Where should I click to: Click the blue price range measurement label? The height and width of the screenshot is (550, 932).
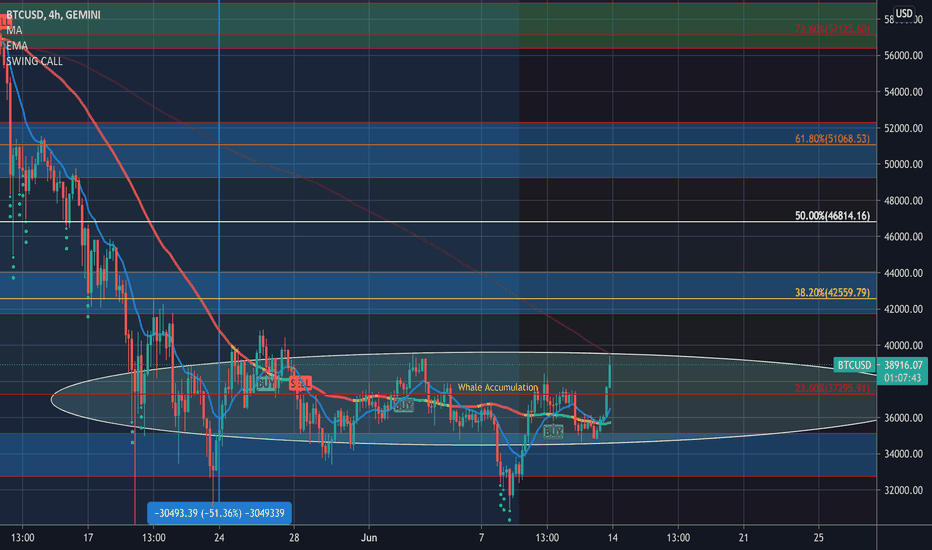click(x=219, y=513)
